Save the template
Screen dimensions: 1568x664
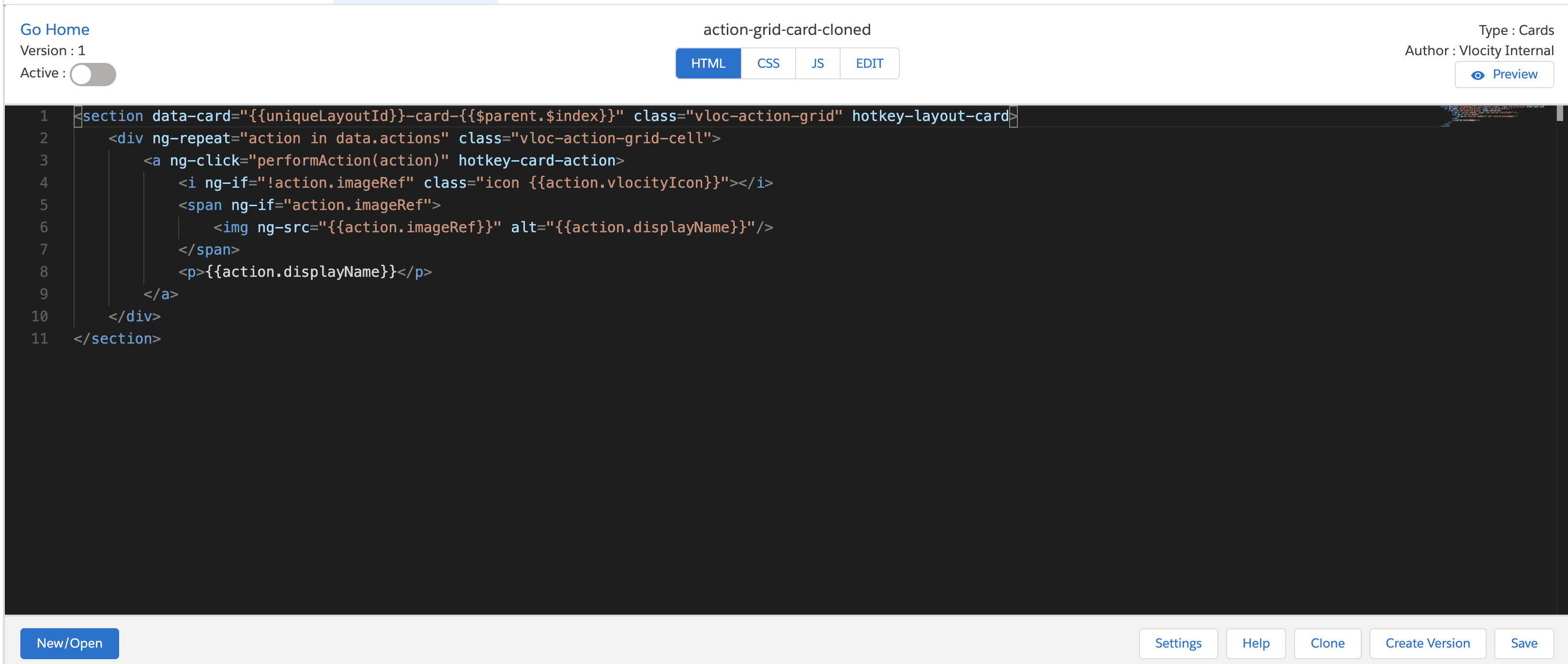(x=1523, y=643)
